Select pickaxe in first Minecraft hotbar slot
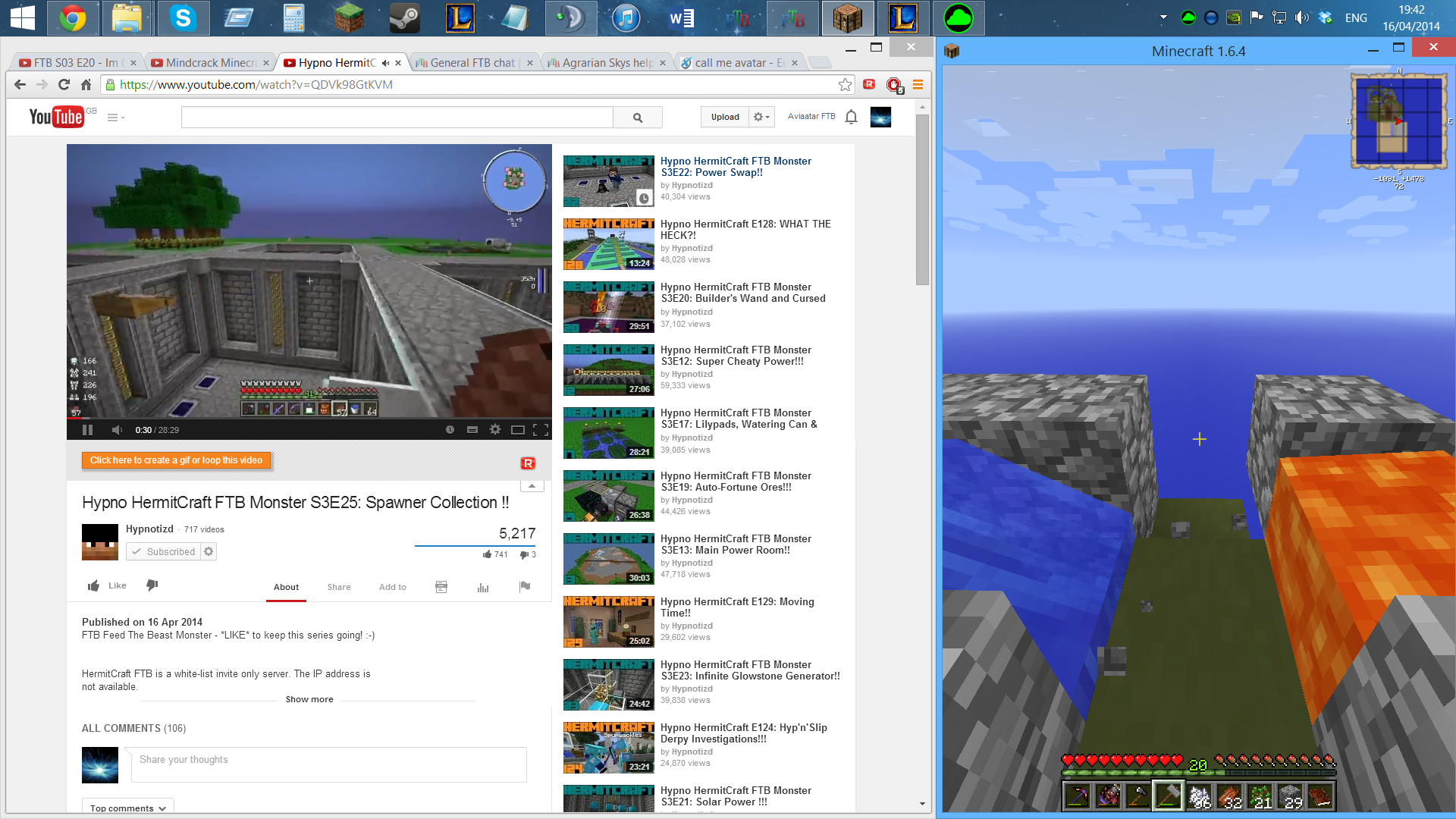This screenshot has height=819, width=1456. pyautogui.click(x=1077, y=797)
